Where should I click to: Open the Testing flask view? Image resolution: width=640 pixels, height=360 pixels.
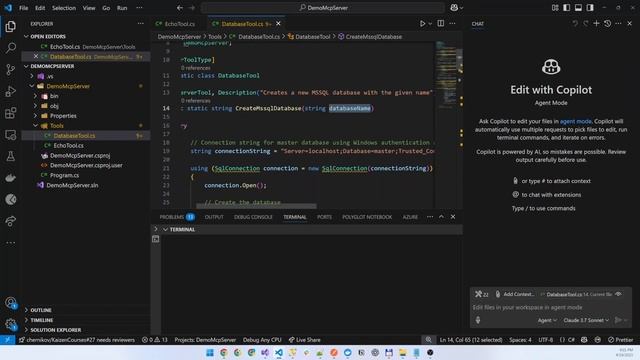(x=11, y=156)
